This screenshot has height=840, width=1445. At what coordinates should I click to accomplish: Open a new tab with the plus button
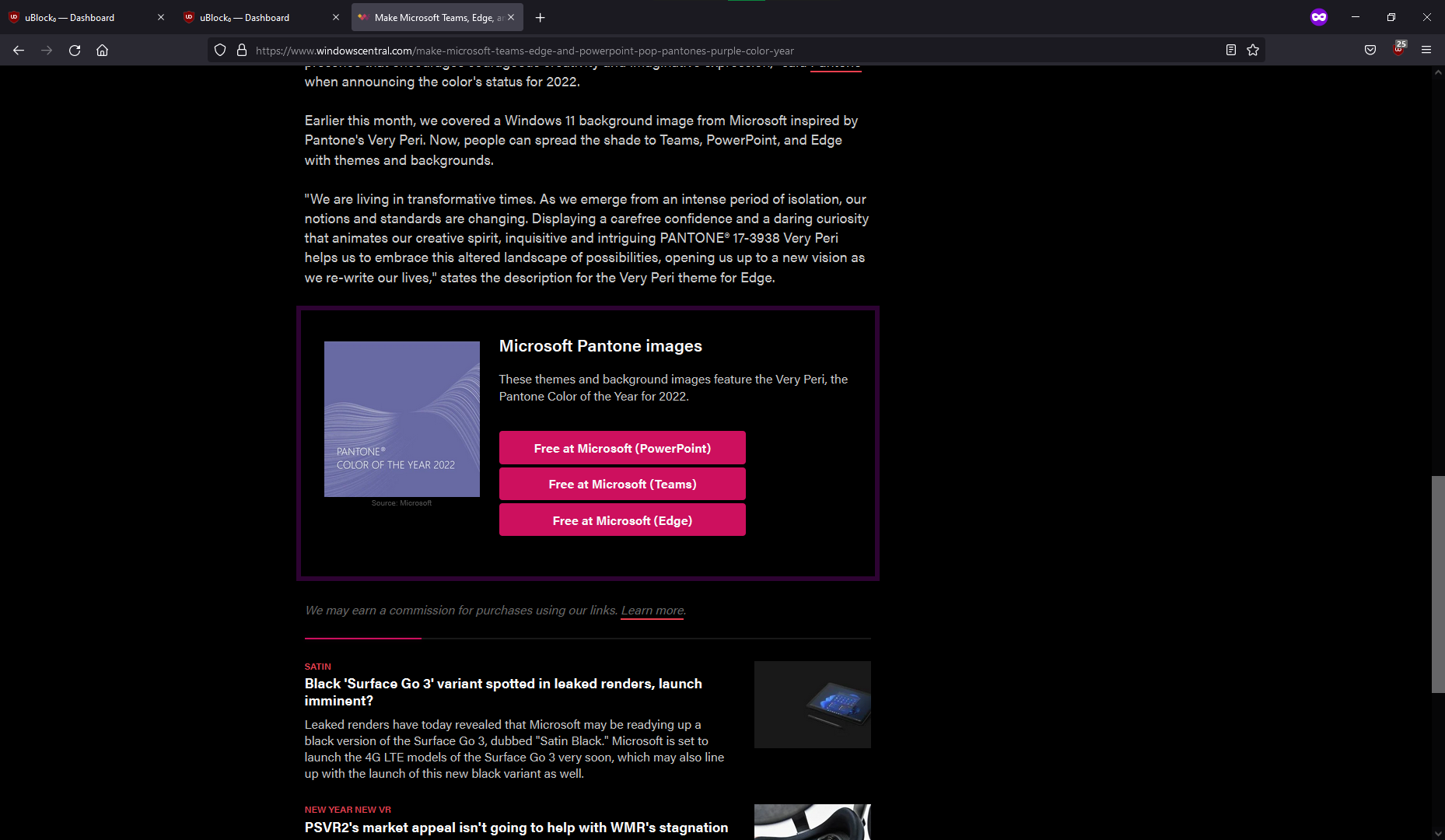540,17
